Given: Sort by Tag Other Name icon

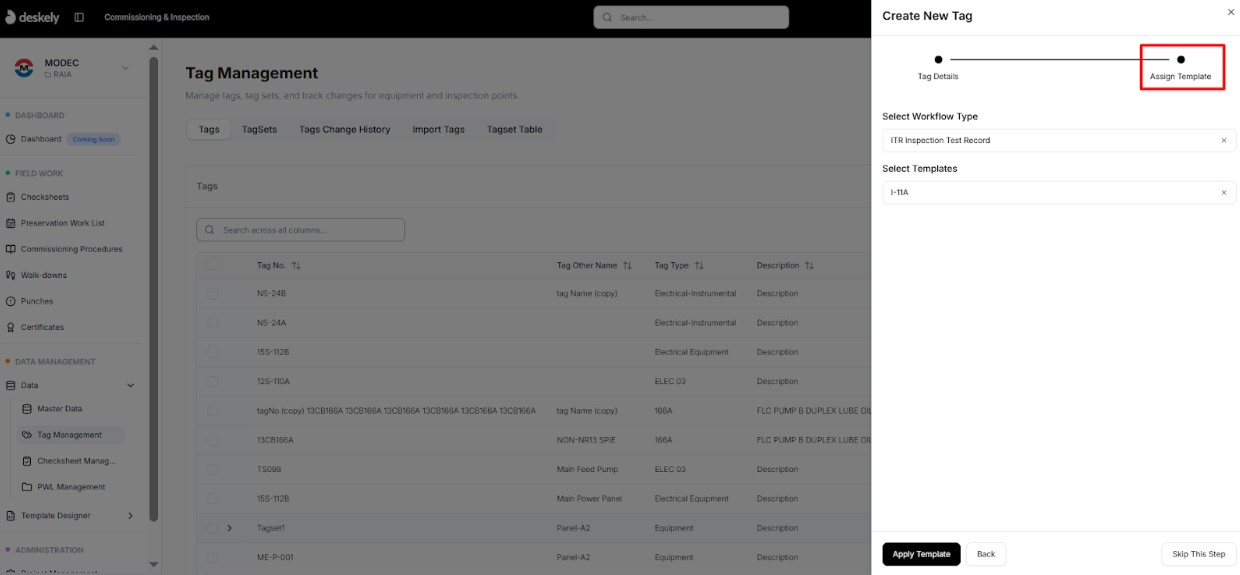Looking at the screenshot, I should tap(627, 266).
